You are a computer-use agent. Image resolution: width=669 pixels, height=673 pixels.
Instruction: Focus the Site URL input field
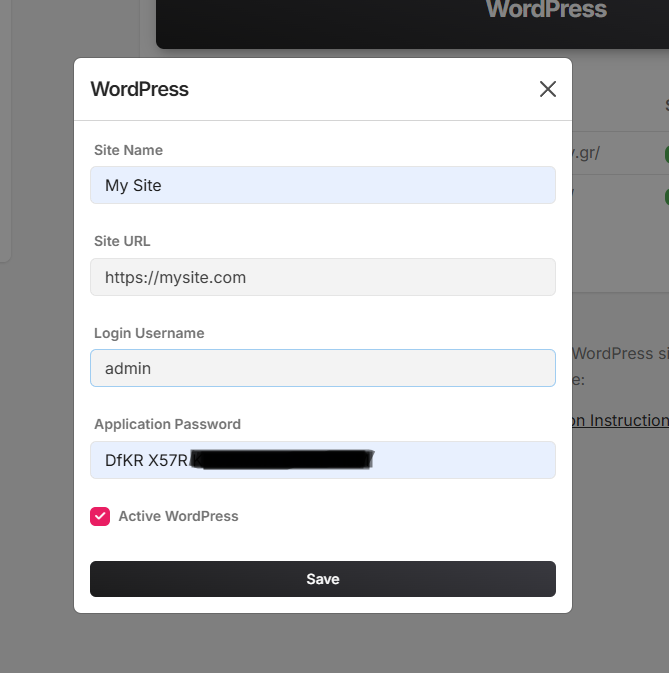tap(323, 277)
